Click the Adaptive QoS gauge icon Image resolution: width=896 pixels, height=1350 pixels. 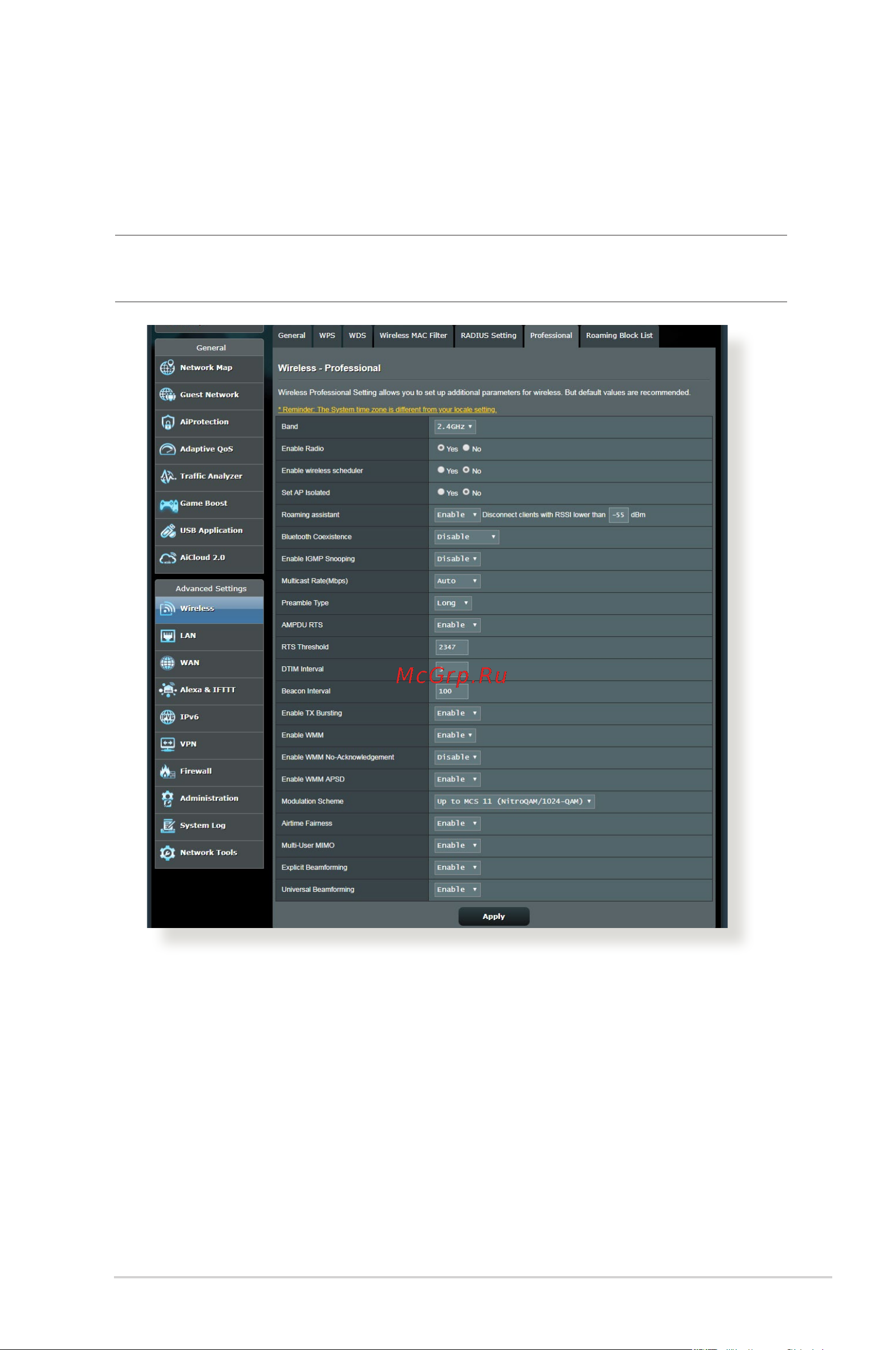click(x=168, y=449)
